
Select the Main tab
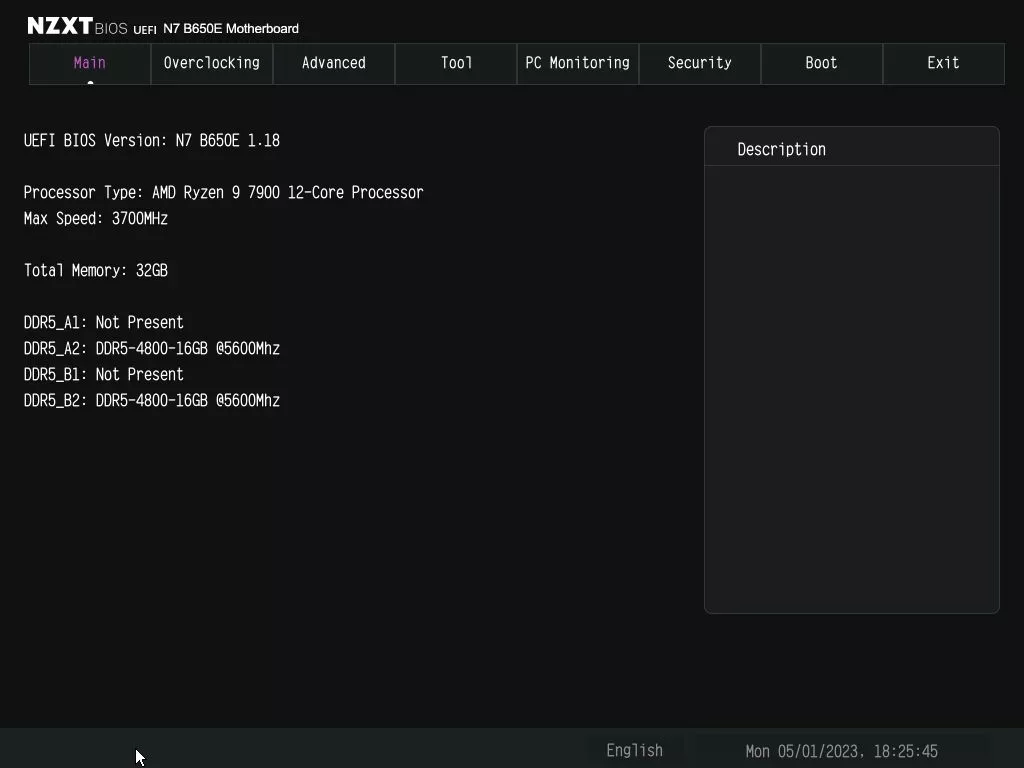coord(89,63)
